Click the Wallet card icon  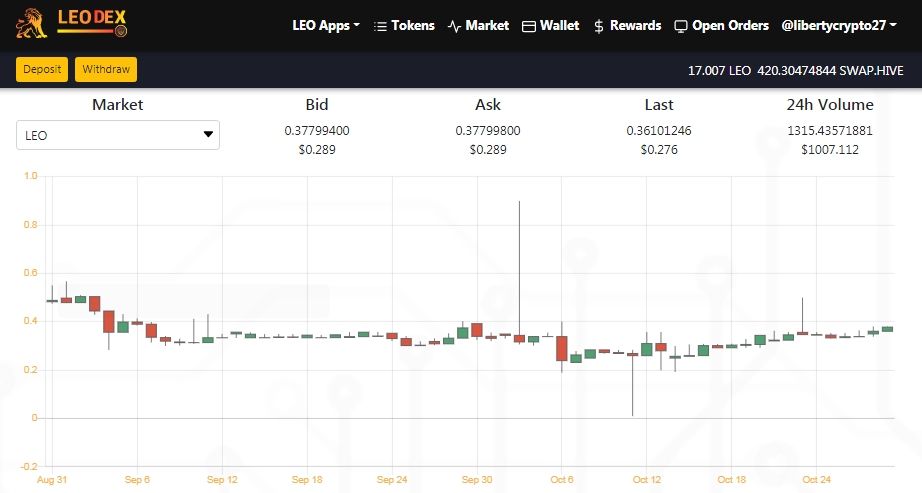[529, 26]
